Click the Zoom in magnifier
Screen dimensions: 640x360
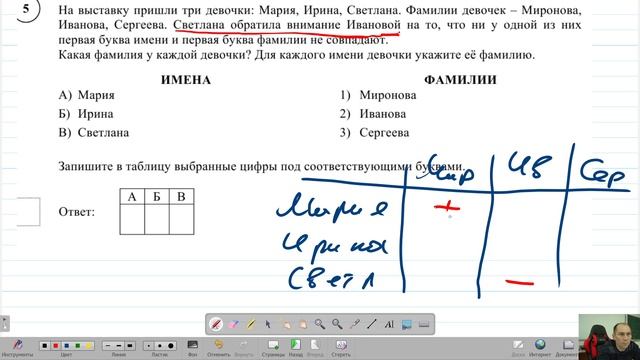click(320, 324)
